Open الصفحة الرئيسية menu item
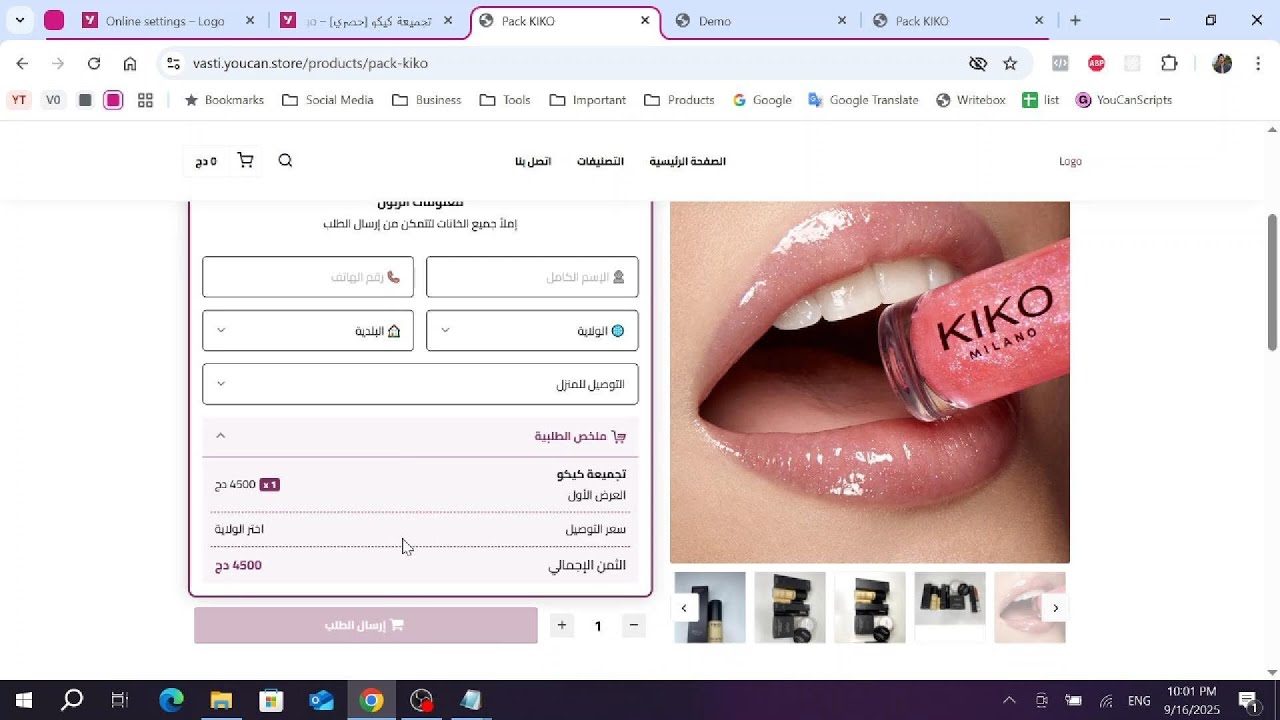 click(x=687, y=161)
